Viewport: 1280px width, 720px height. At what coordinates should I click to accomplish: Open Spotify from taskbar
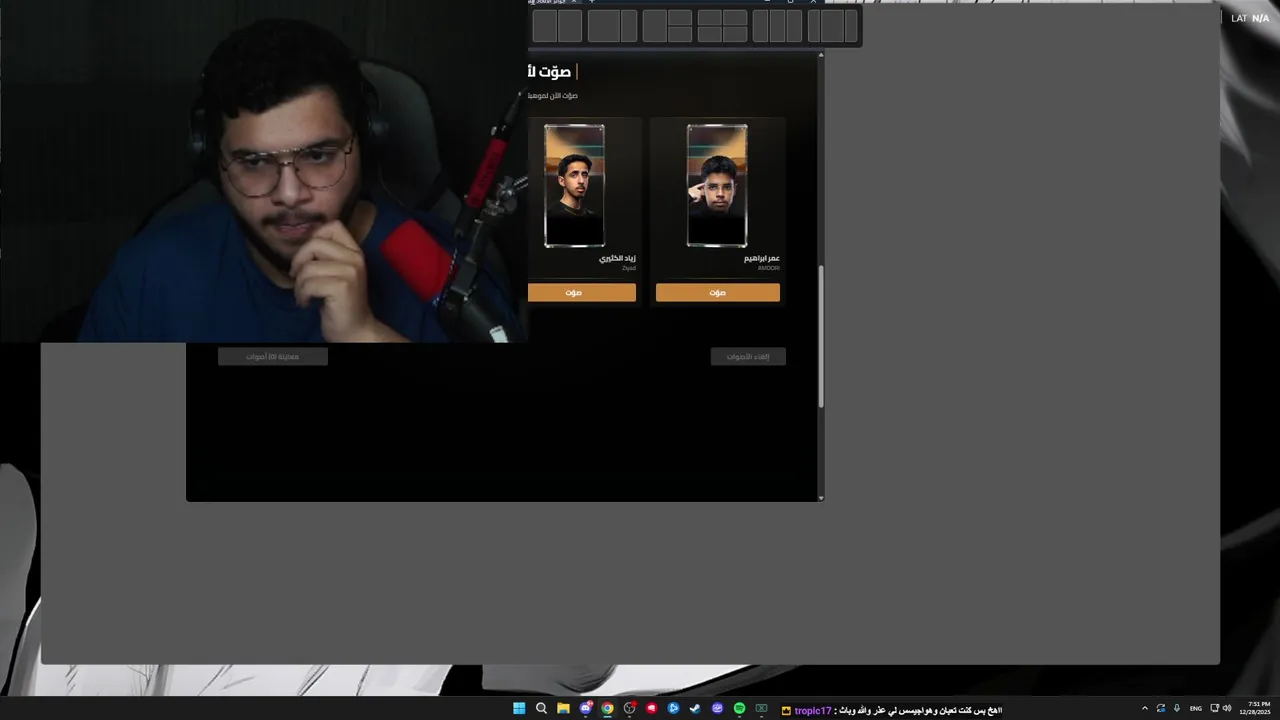click(739, 709)
